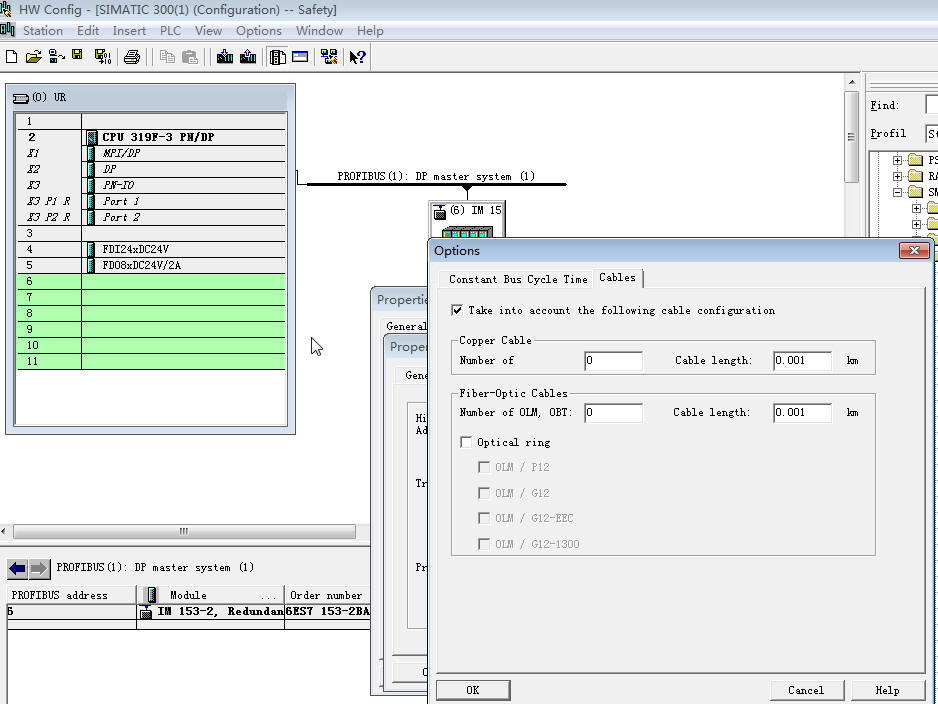This screenshot has height=704, width=938.
Task: Collapse the SM folder in catalog tree
Action: [897, 192]
